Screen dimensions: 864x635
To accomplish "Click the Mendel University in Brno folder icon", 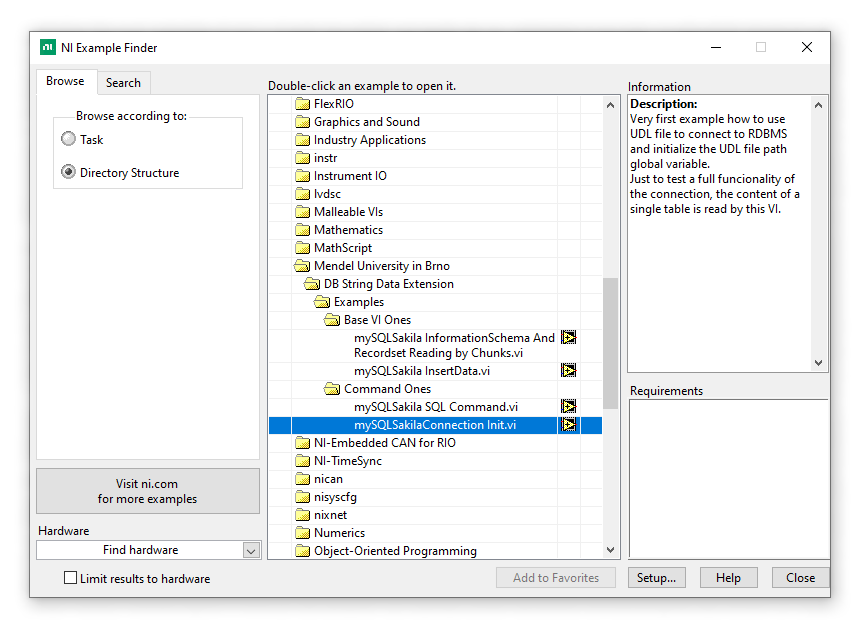I will tap(302, 266).
